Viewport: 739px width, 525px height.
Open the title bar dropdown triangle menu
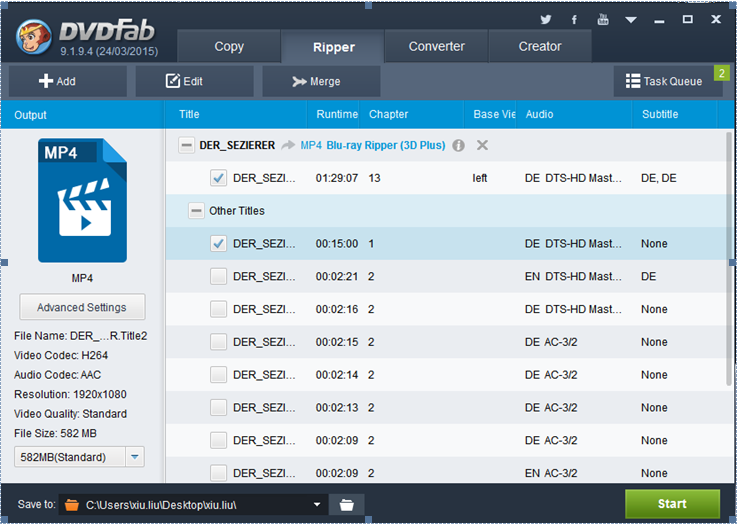pyautogui.click(x=631, y=20)
